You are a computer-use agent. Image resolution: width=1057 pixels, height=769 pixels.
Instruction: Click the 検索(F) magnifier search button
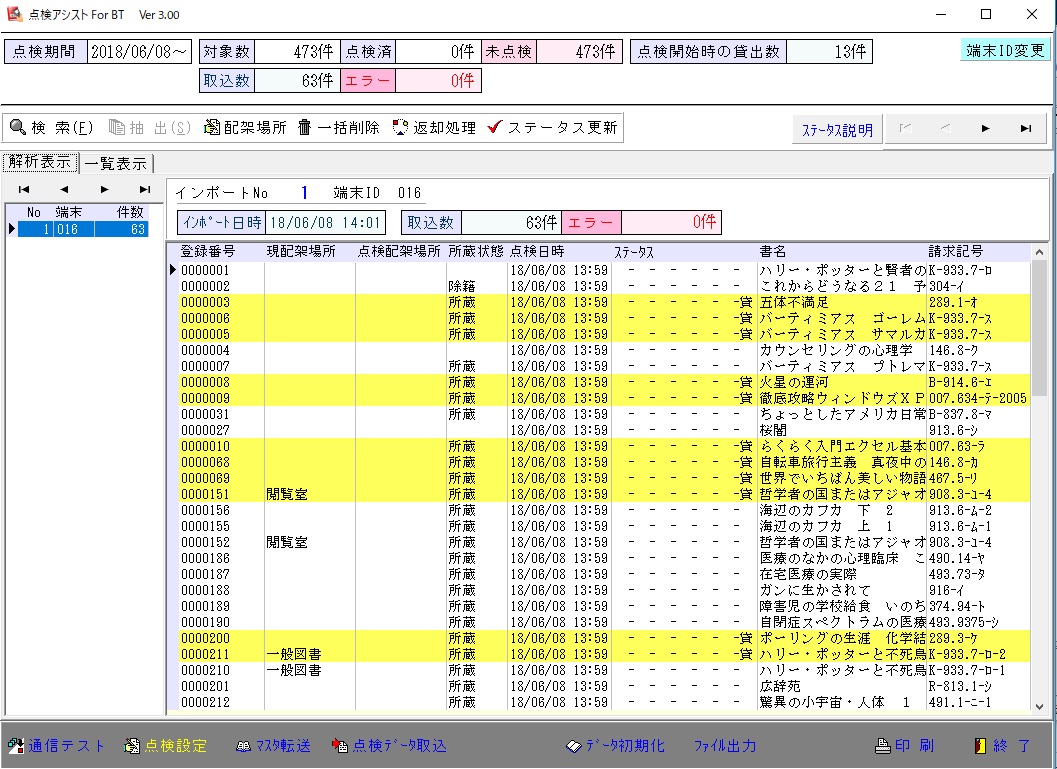point(52,127)
